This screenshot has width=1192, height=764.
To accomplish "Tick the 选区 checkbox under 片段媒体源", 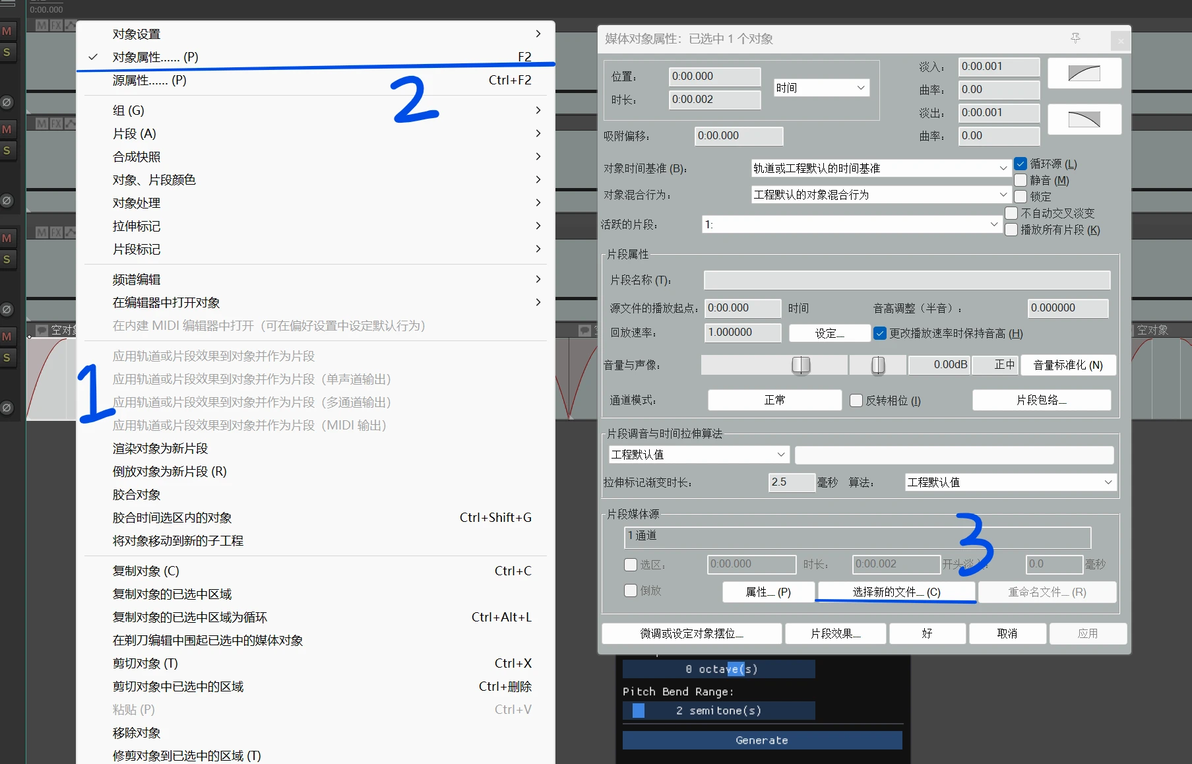I will 630,564.
